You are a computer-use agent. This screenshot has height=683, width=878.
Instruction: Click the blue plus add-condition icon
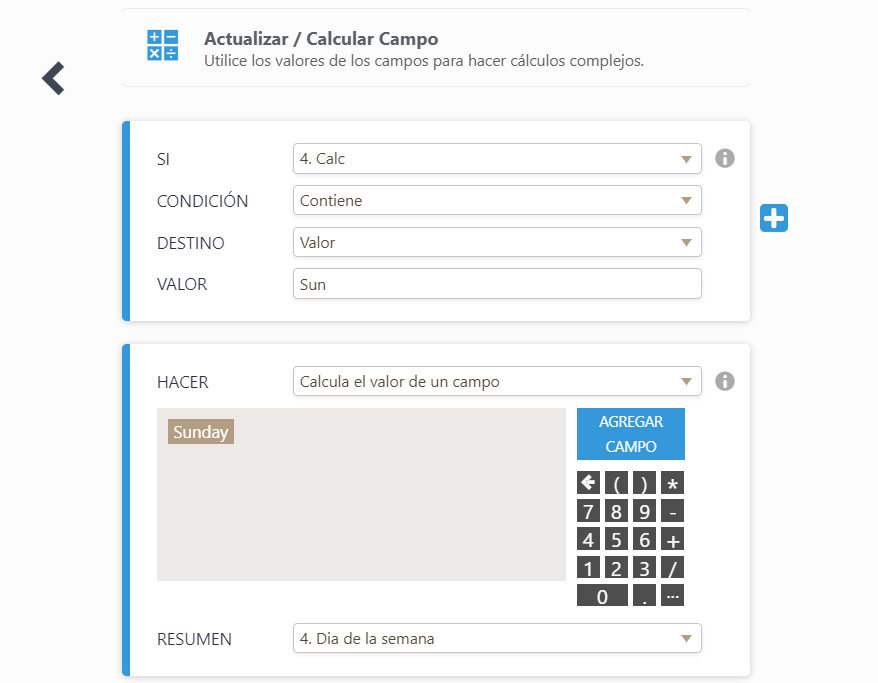[x=774, y=218]
